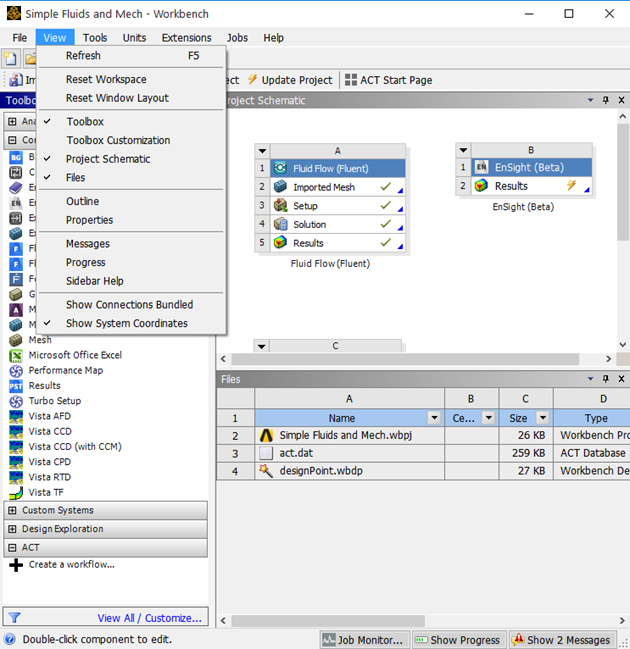This screenshot has height=649, width=630.
Task: Select Reset Window Layout menu entry
Action: [117, 98]
